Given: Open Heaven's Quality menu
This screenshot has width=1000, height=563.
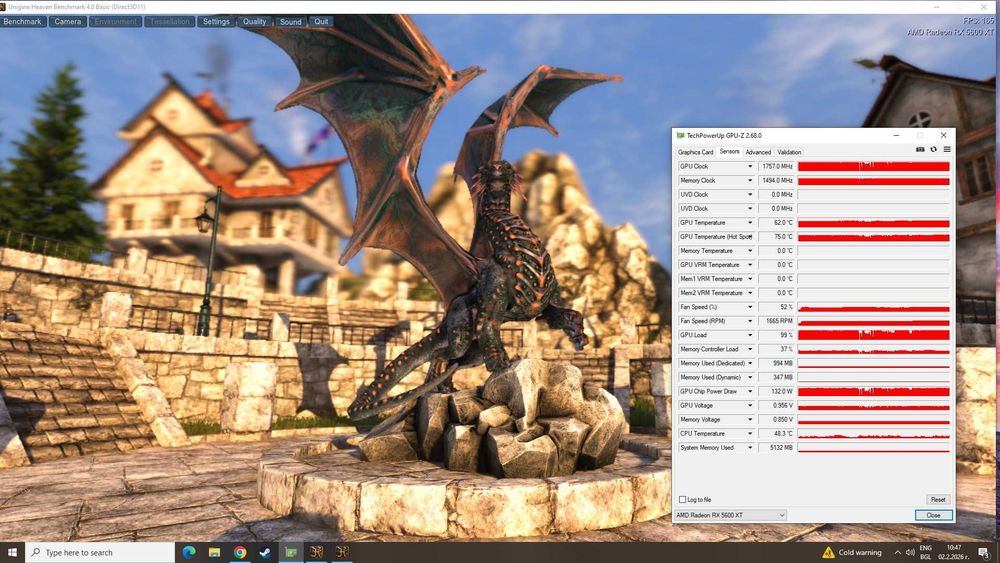Looking at the screenshot, I should [254, 21].
